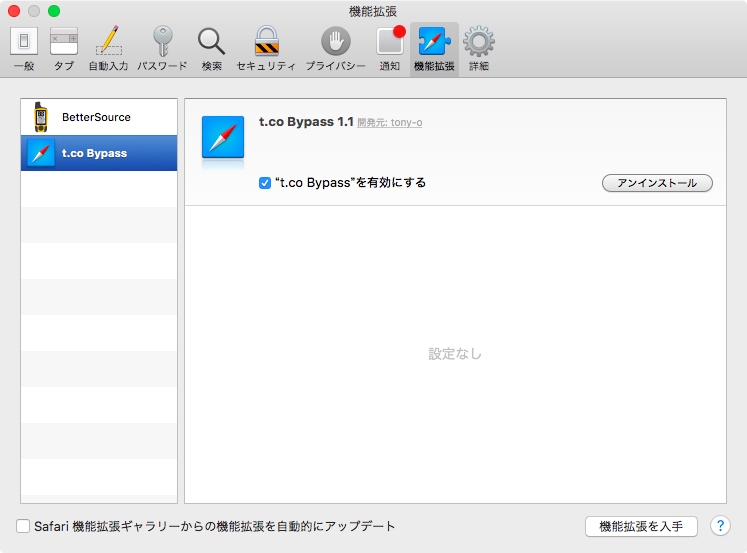747x553 pixels.
Task: Select BetterSource in the extensions list
Action: [x=98, y=117]
